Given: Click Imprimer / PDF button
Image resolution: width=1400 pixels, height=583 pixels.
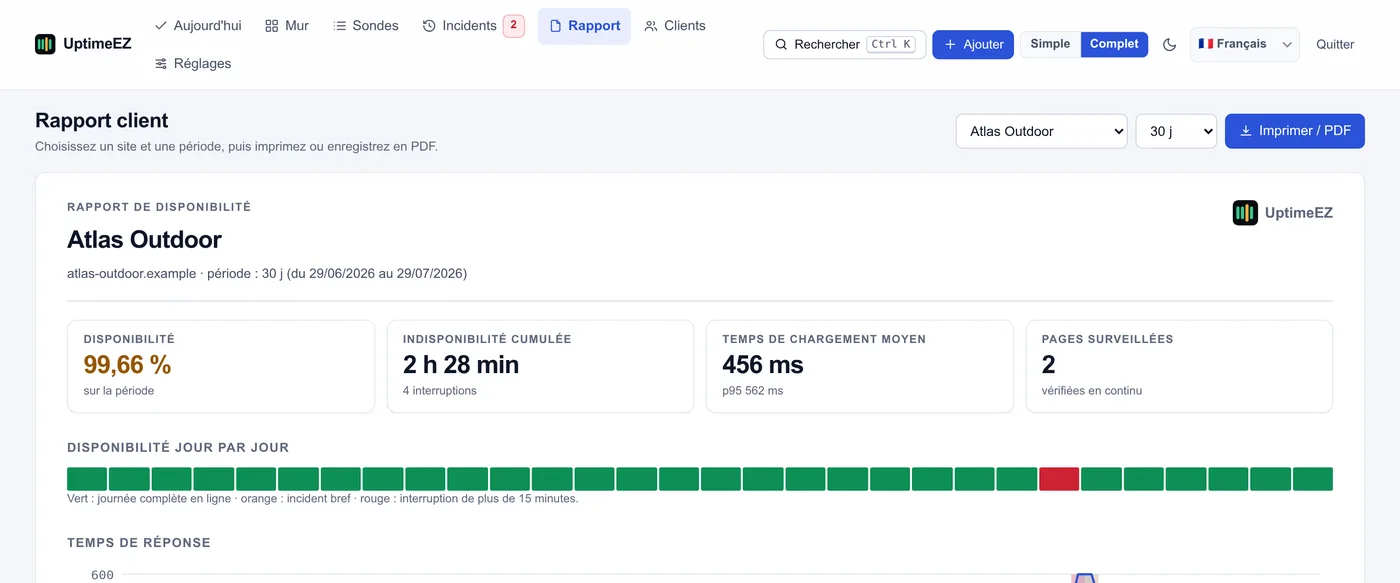Looking at the screenshot, I should tap(1295, 131).
